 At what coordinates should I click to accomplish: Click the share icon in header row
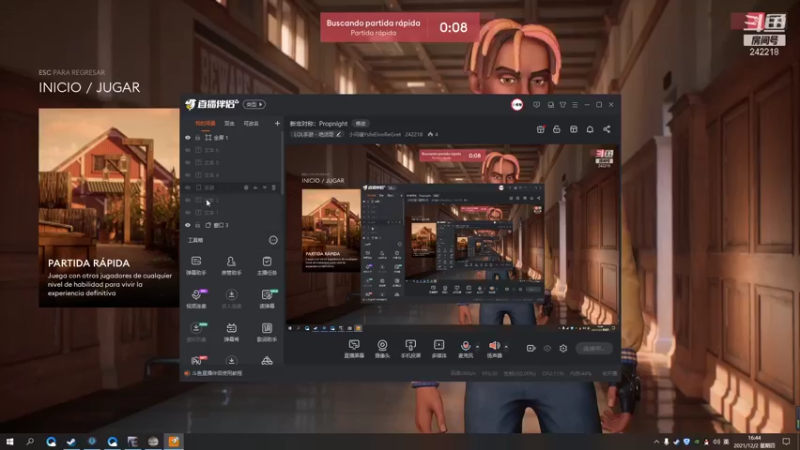(x=607, y=129)
